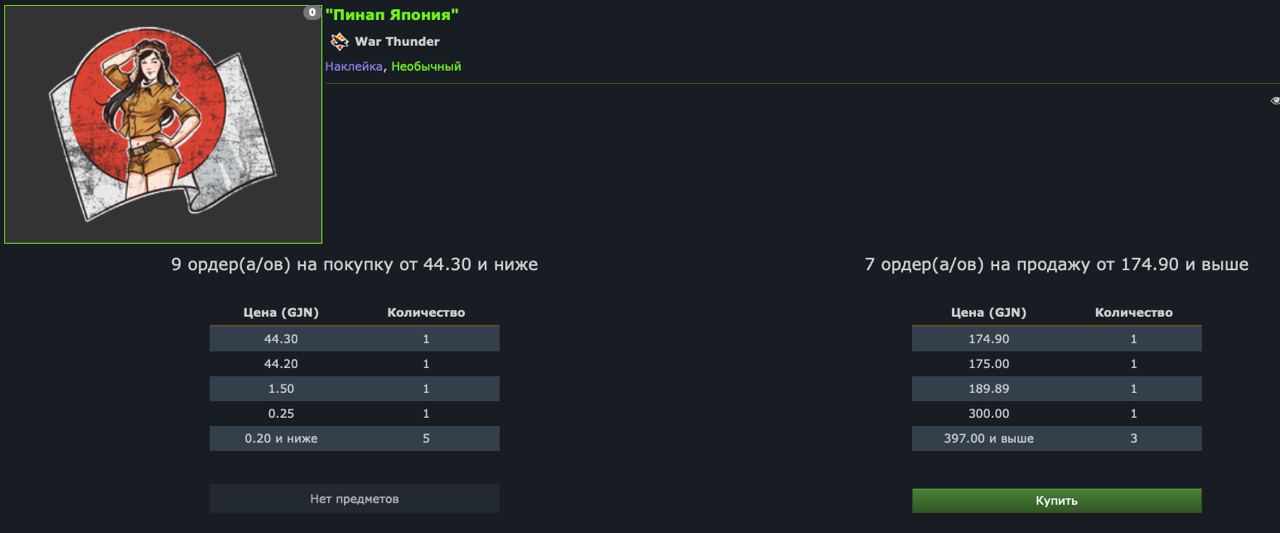Click the 44.20 buy order price
This screenshot has height=533, width=1280.
point(281,364)
